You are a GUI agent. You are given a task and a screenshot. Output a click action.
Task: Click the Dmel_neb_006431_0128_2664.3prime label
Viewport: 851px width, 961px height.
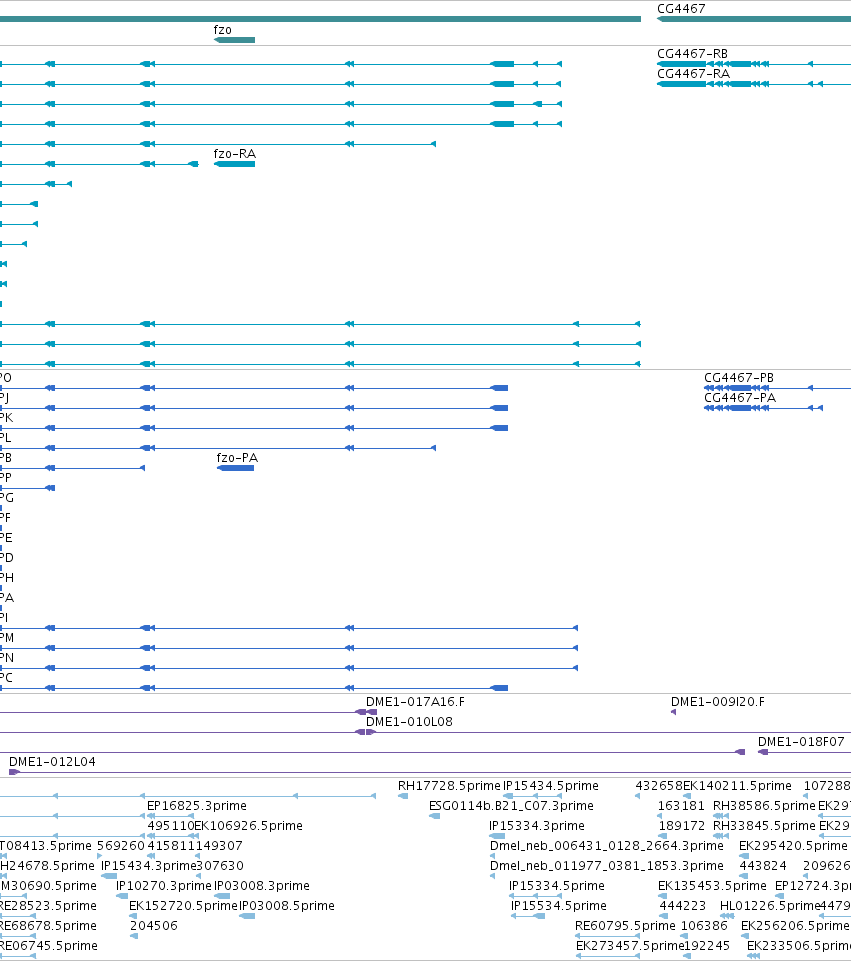(x=607, y=846)
